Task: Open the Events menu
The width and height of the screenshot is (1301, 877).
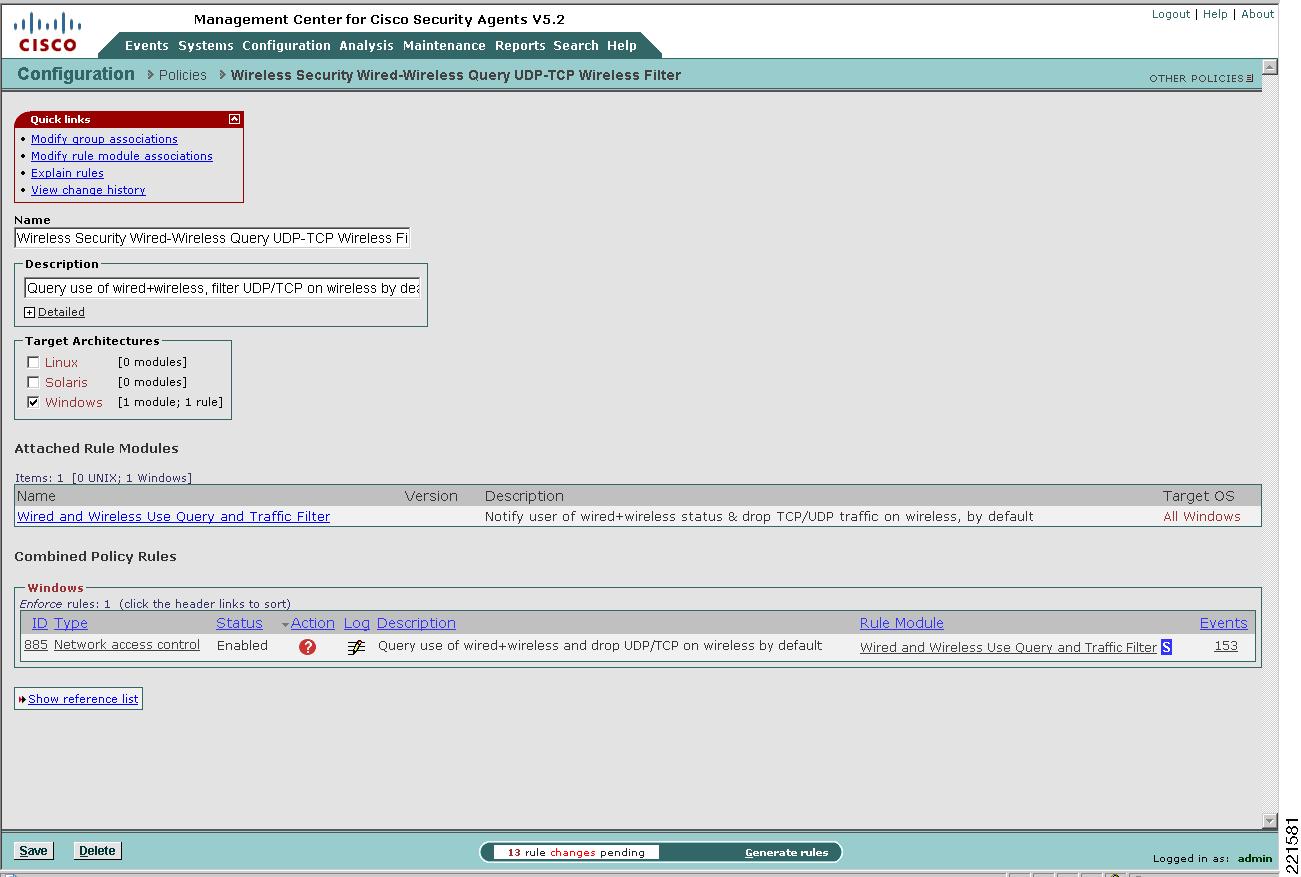Action: [146, 45]
